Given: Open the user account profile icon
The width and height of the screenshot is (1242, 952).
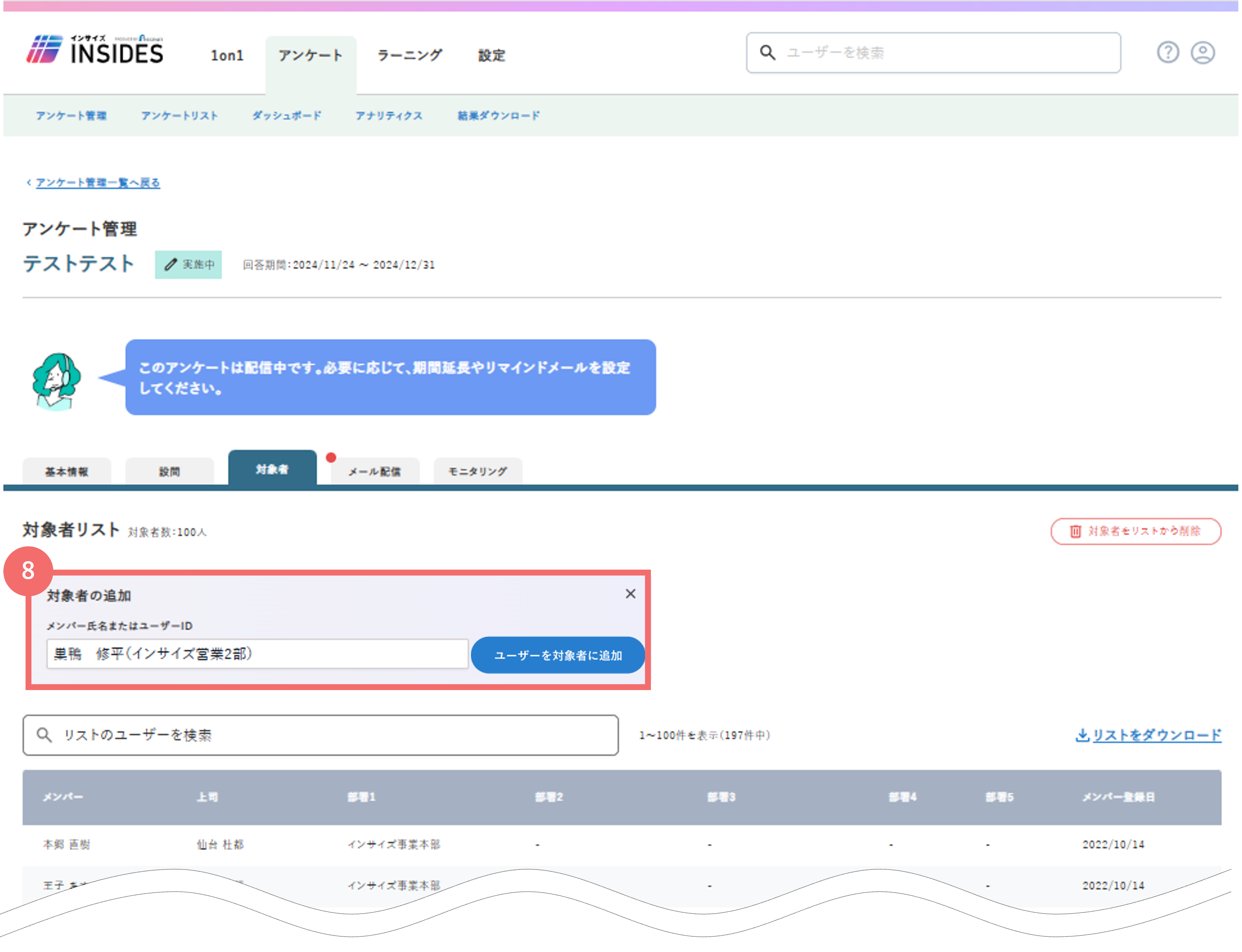Looking at the screenshot, I should [1202, 52].
